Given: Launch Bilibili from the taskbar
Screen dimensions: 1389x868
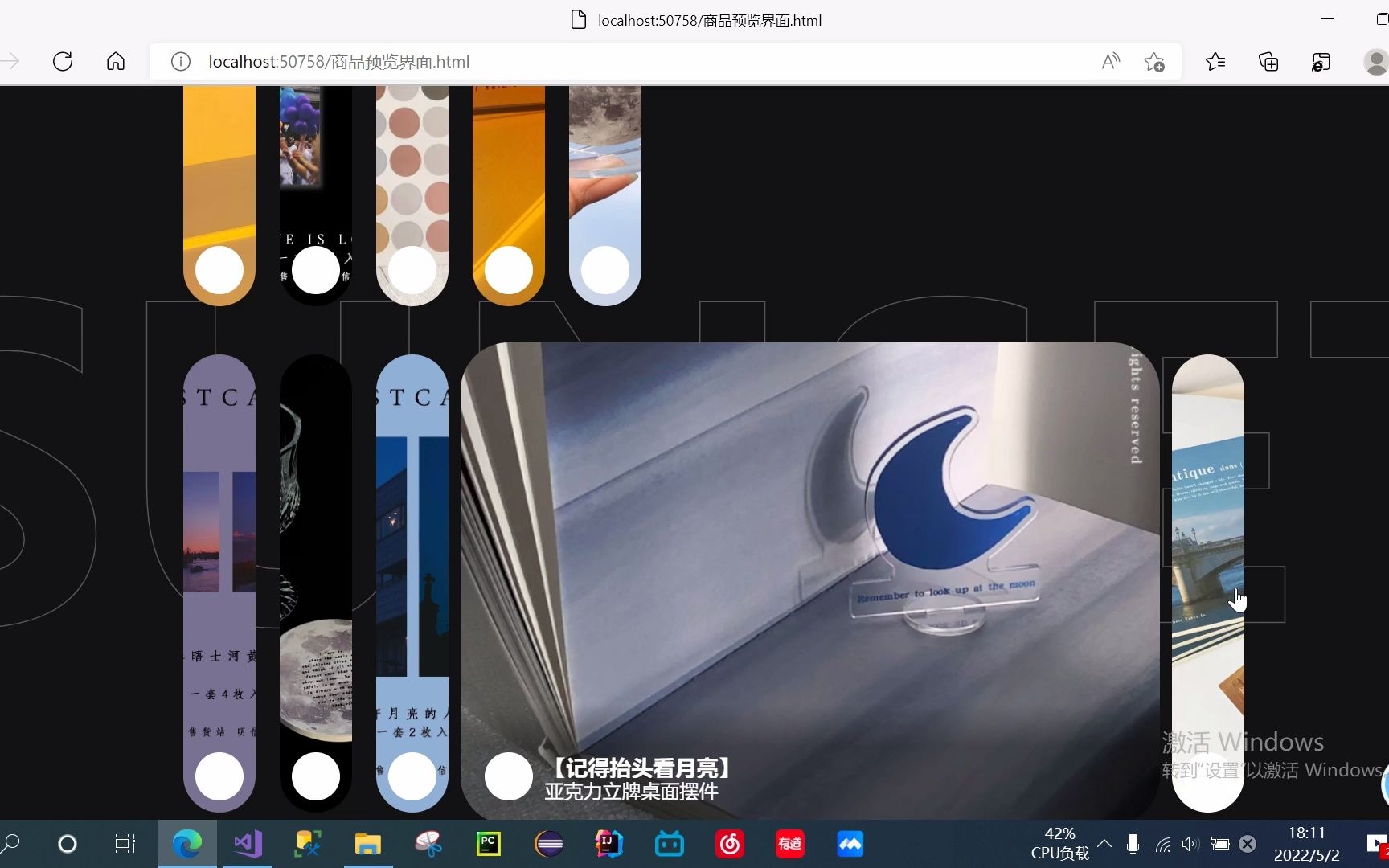Looking at the screenshot, I should pyautogui.click(x=669, y=844).
